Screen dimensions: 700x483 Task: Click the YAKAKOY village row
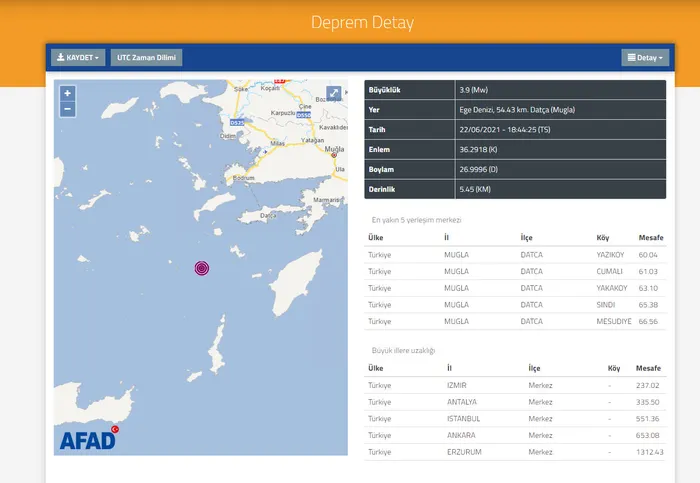pyautogui.click(x=515, y=288)
